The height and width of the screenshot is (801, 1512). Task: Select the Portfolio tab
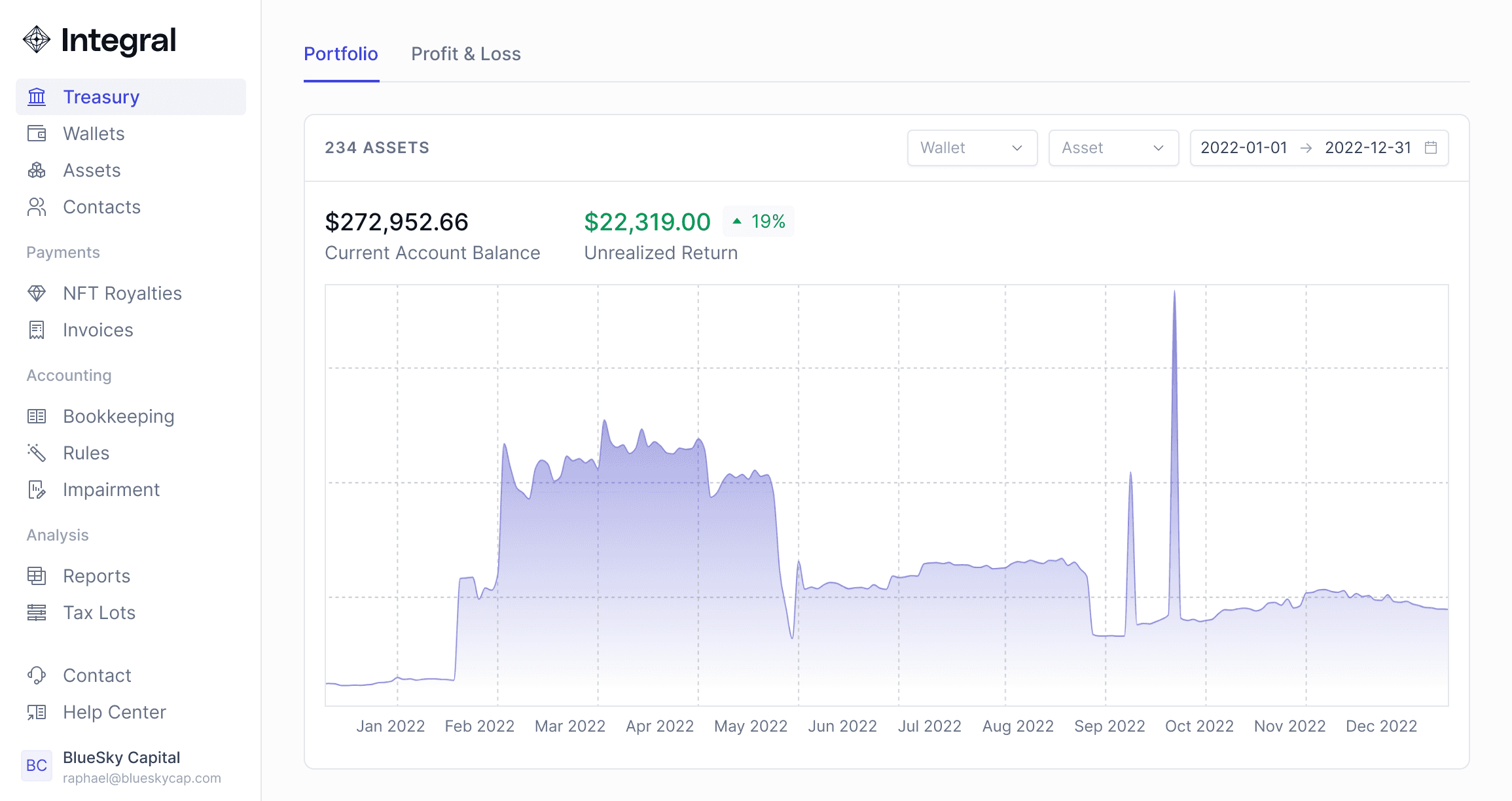coord(341,54)
